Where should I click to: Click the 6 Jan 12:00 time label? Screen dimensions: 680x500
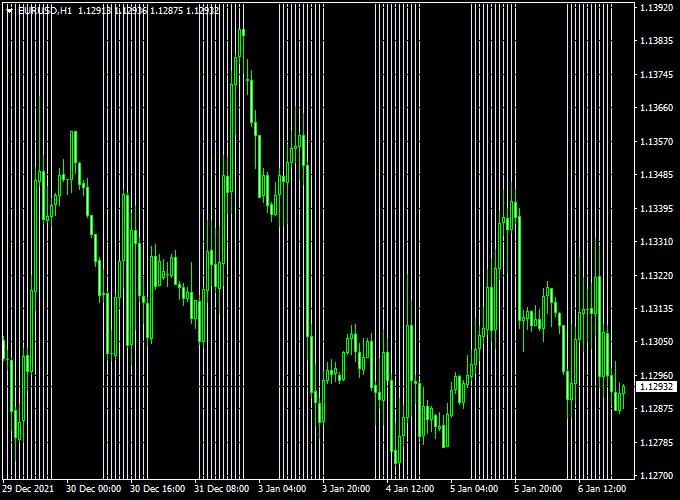point(602,489)
